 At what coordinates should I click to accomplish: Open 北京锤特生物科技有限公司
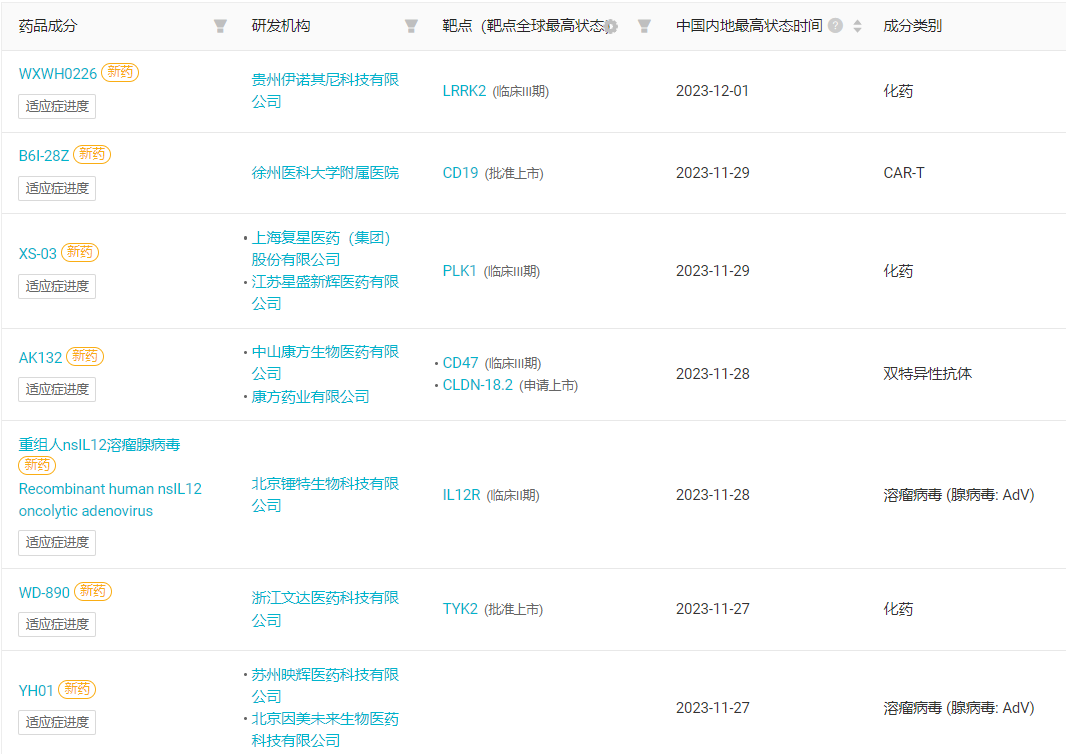tap(325, 494)
